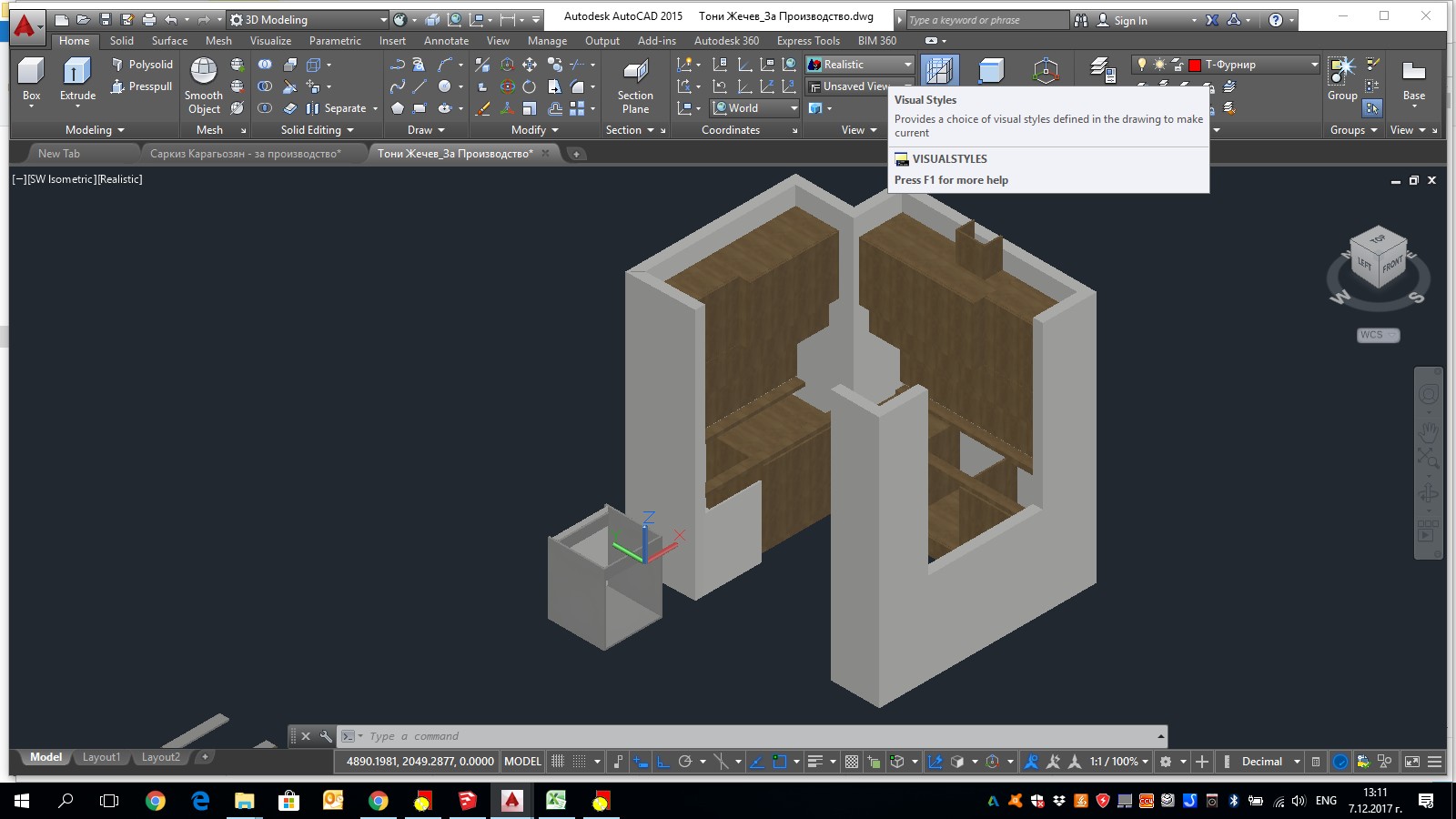Select the Polysolid tool
The width and height of the screenshot is (1456, 819).
pos(141,65)
